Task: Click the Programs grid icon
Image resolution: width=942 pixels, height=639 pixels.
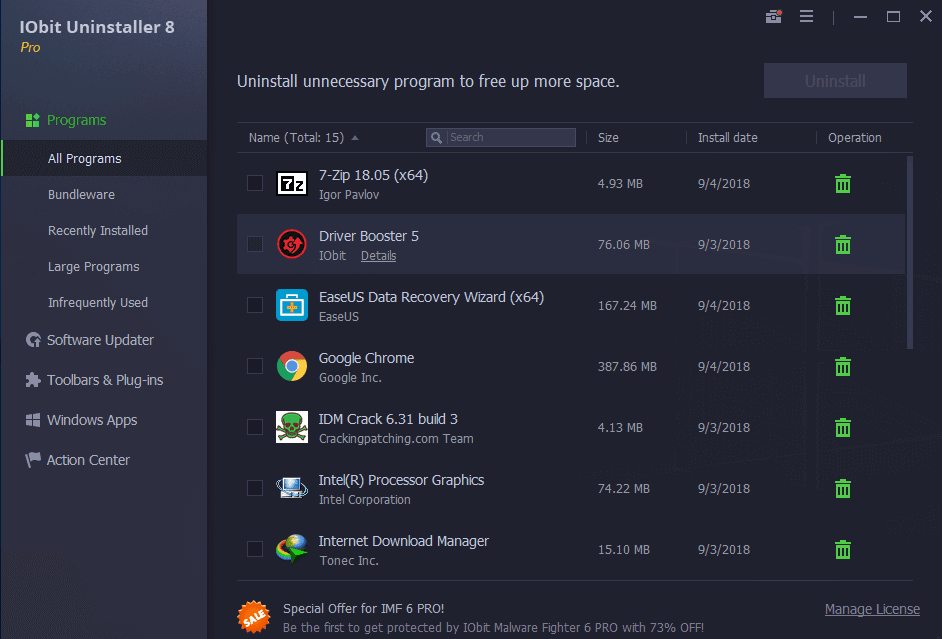Action: click(32, 120)
